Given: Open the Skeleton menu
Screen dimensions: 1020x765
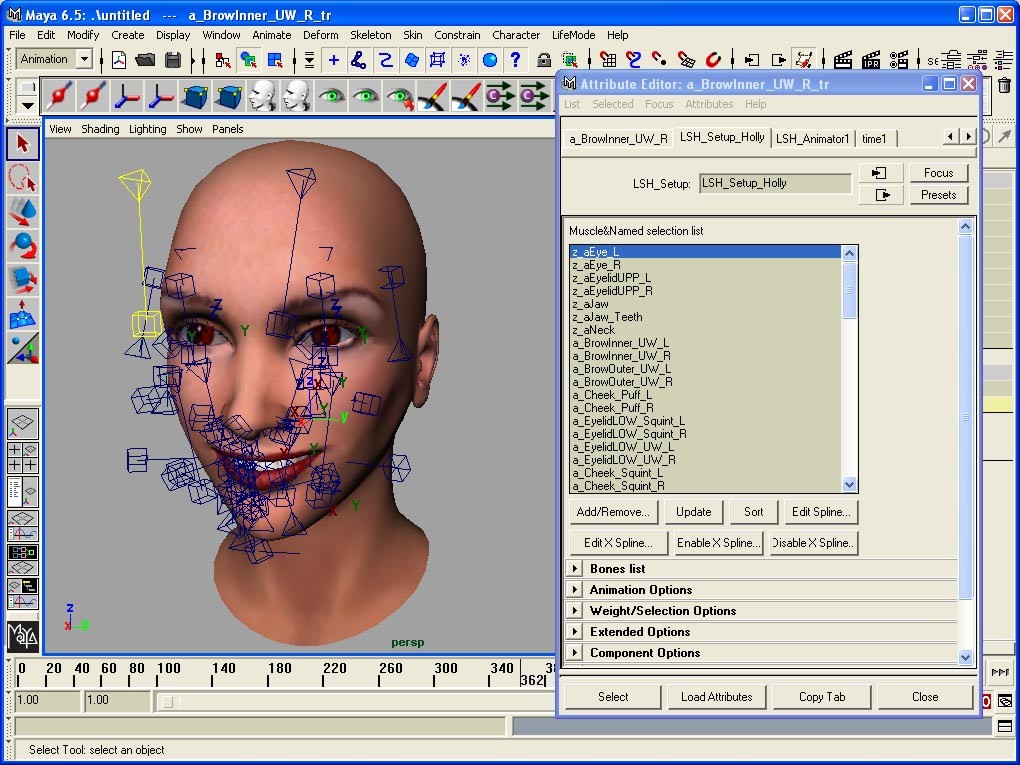Looking at the screenshot, I should pos(370,35).
